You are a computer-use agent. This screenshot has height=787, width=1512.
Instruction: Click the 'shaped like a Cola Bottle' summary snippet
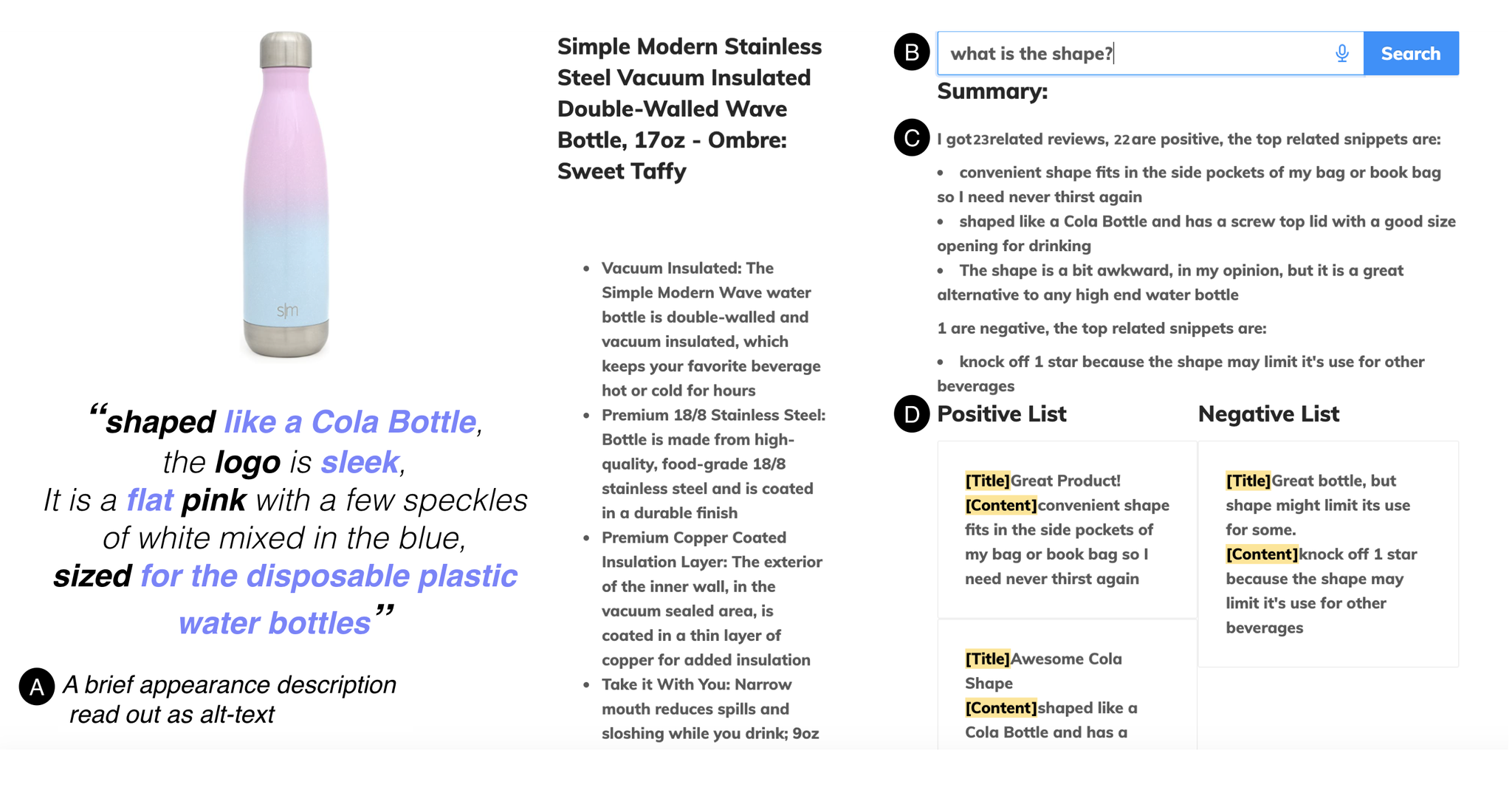[1196, 233]
